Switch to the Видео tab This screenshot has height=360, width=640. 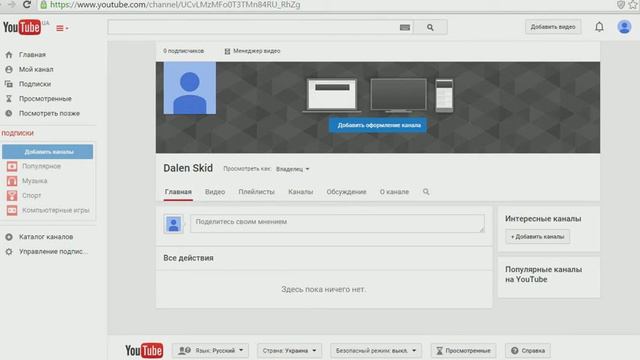215,192
